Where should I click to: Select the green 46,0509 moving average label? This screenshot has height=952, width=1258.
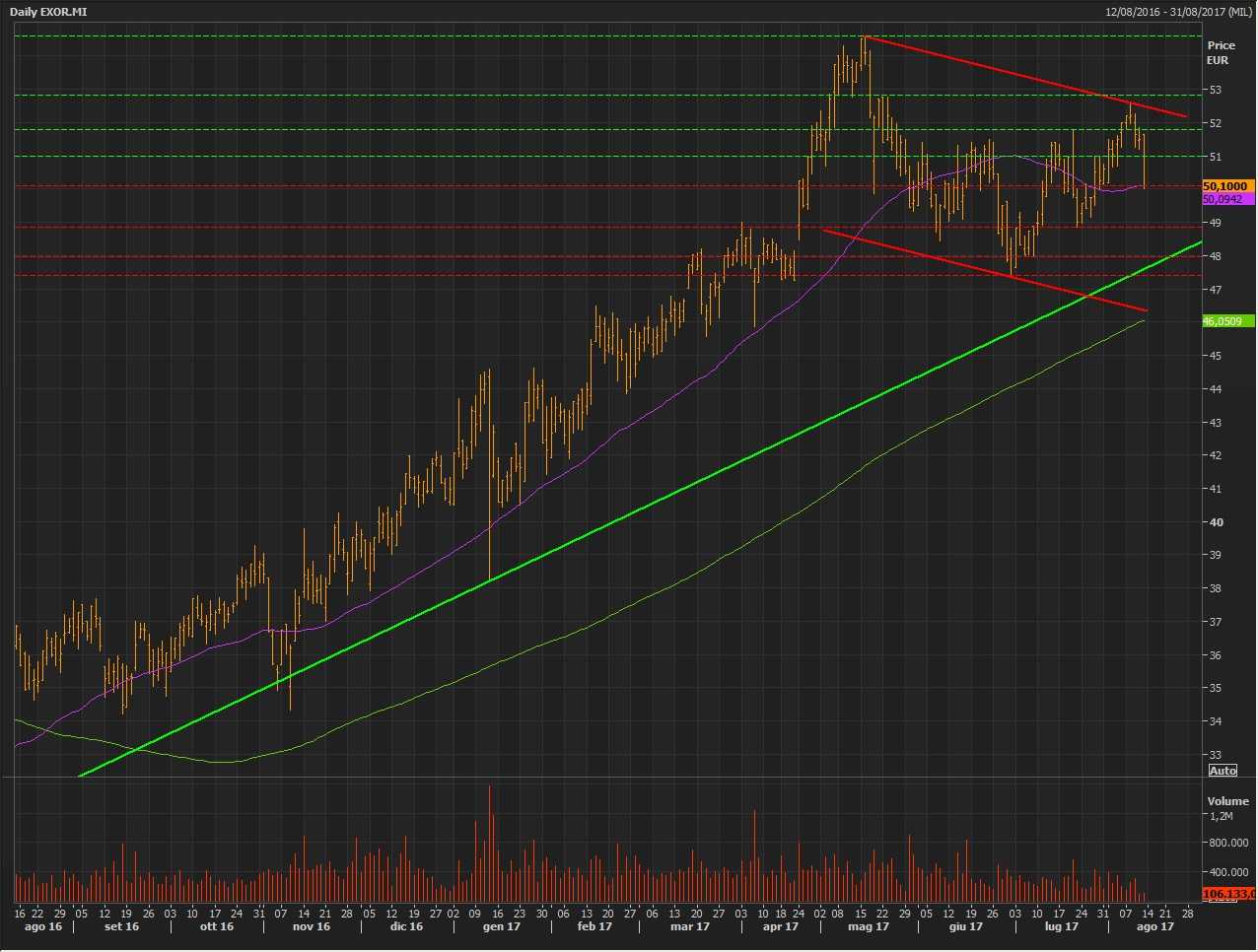coord(1225,321)
